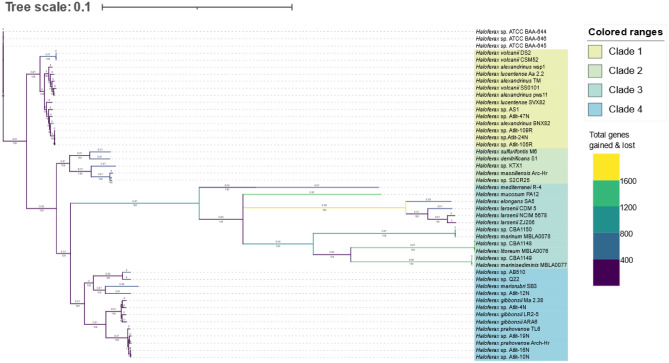Click the 1600 label on color scale
This screenshot has width=669, height=363.
(628, 181)
